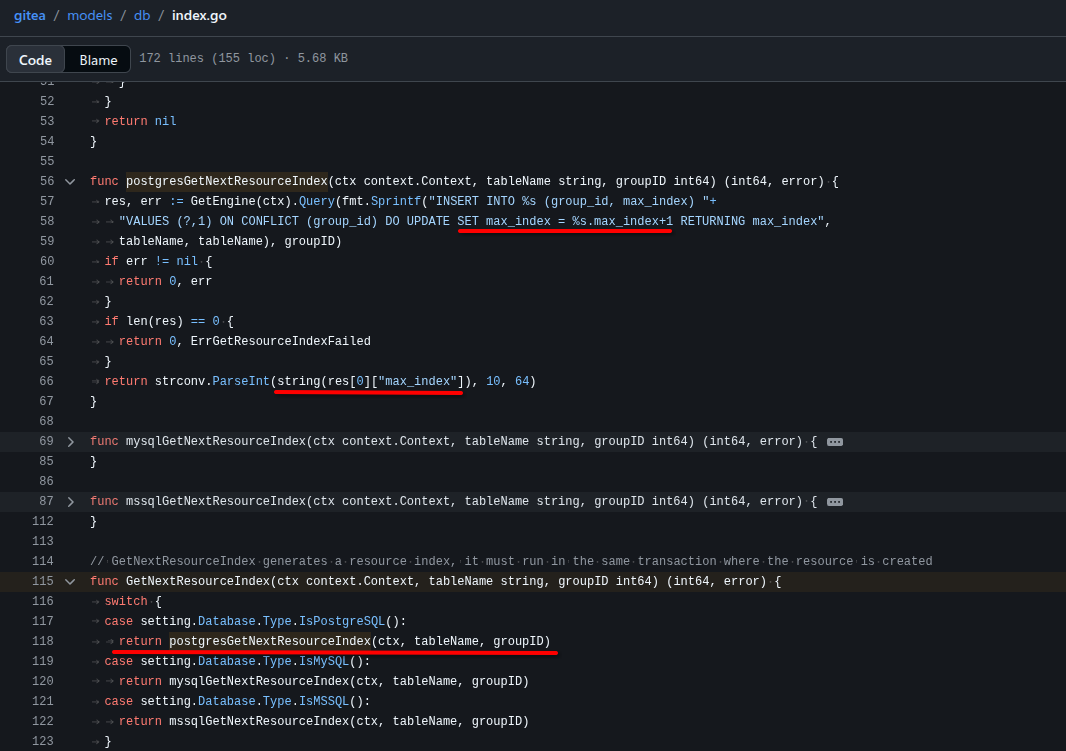Go to the db folder breadcrumb

(142, 16)
